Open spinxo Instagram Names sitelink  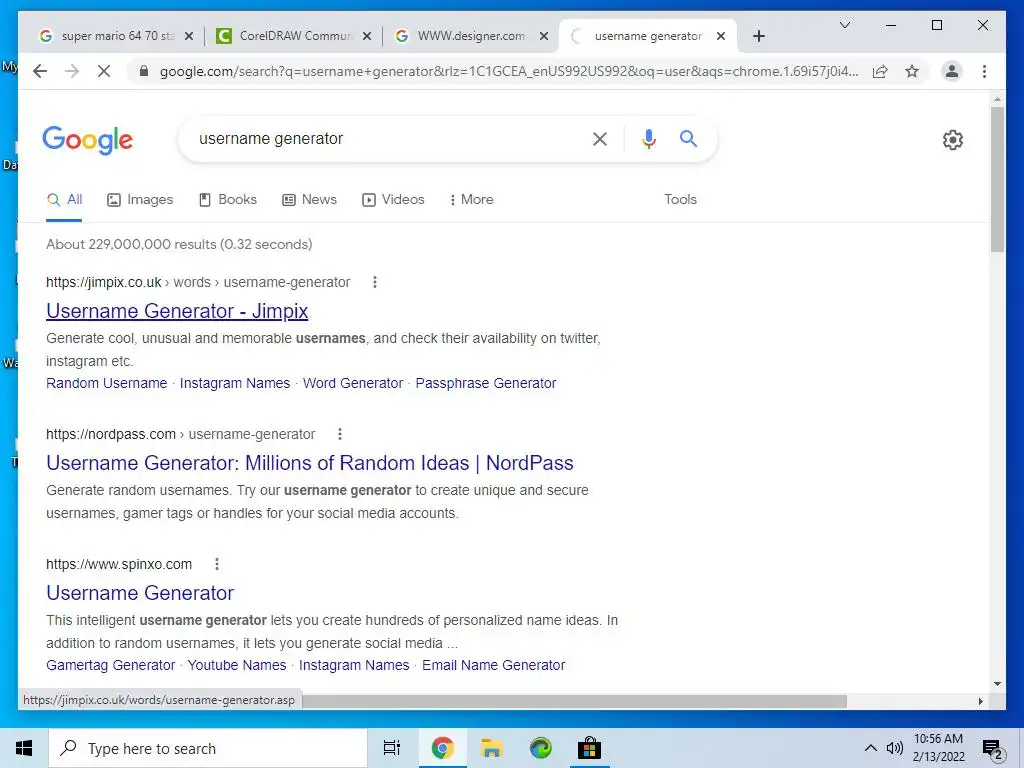pyautogui.click(x=354, y=665)
